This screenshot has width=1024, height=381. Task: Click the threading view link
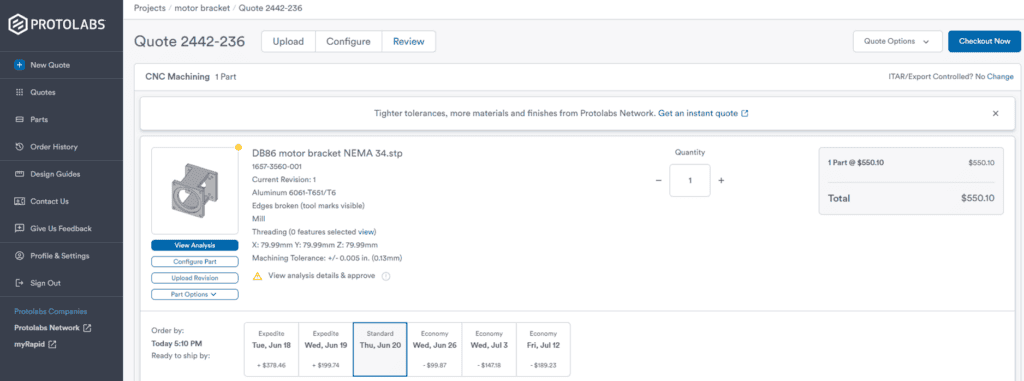(x=366, y=232)
